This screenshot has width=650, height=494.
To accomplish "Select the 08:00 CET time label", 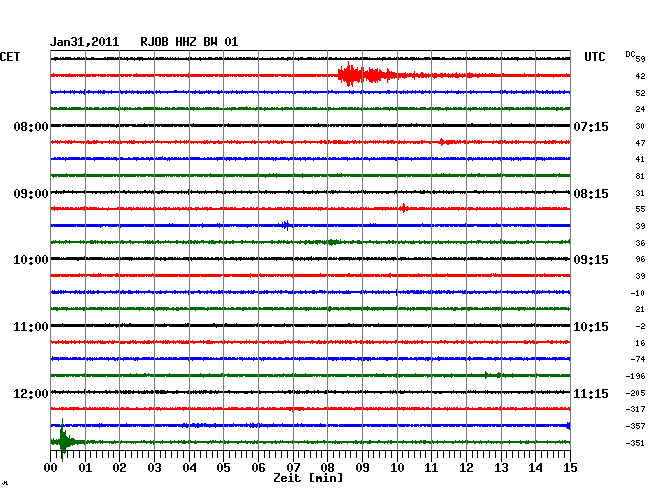I will click(31, 126).
